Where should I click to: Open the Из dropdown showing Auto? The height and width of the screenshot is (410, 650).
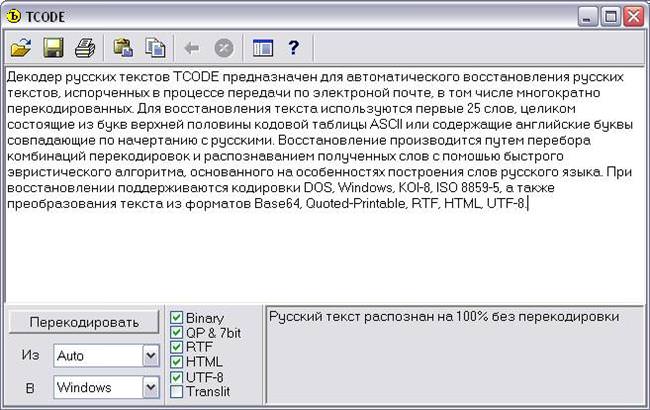[x=151, y=355]
